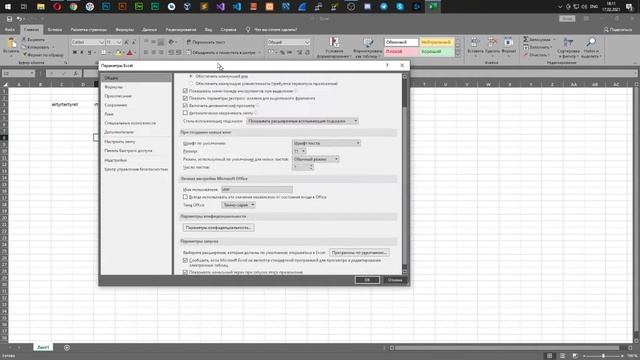Toggle the show mini toolbar on selection checkbox
The height and width of the screenshot is (360, 640).
[185, 91]
